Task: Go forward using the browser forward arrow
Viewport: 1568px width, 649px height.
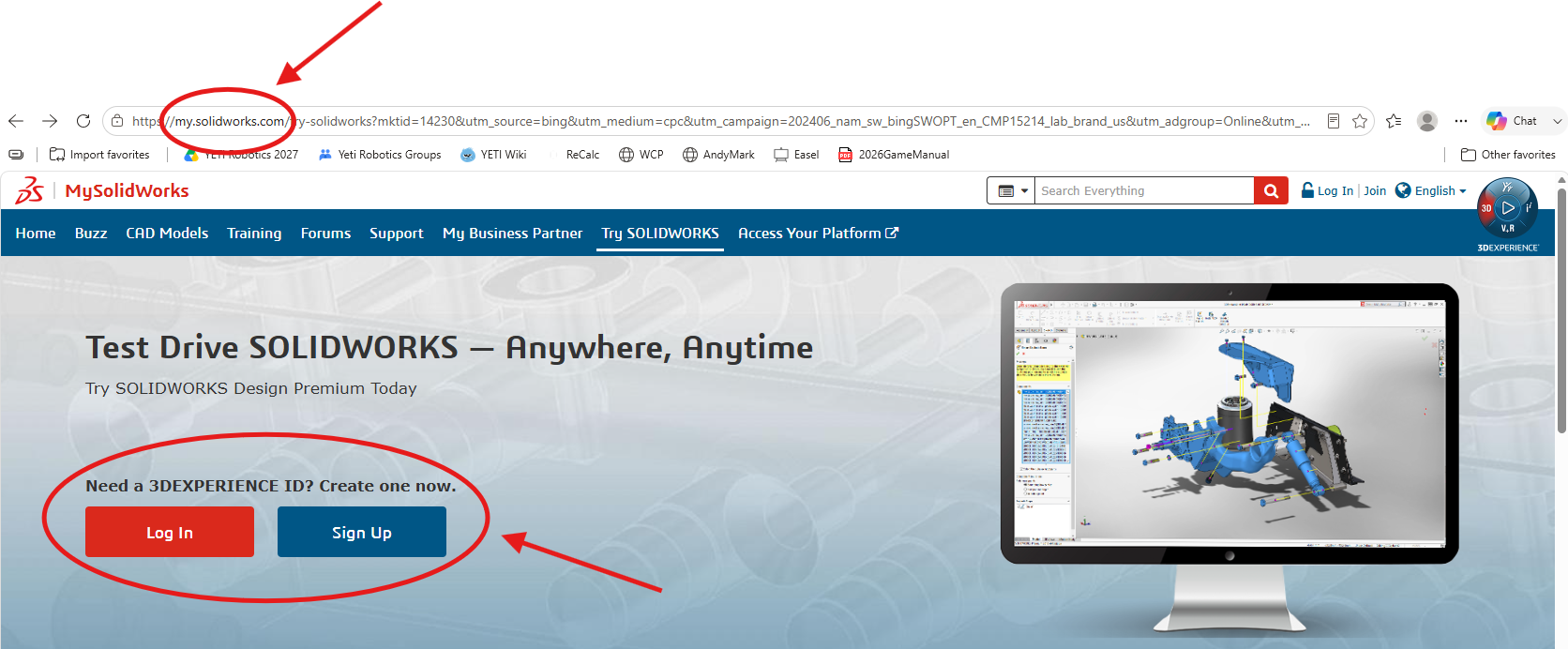Action: [x=50, y=121]
